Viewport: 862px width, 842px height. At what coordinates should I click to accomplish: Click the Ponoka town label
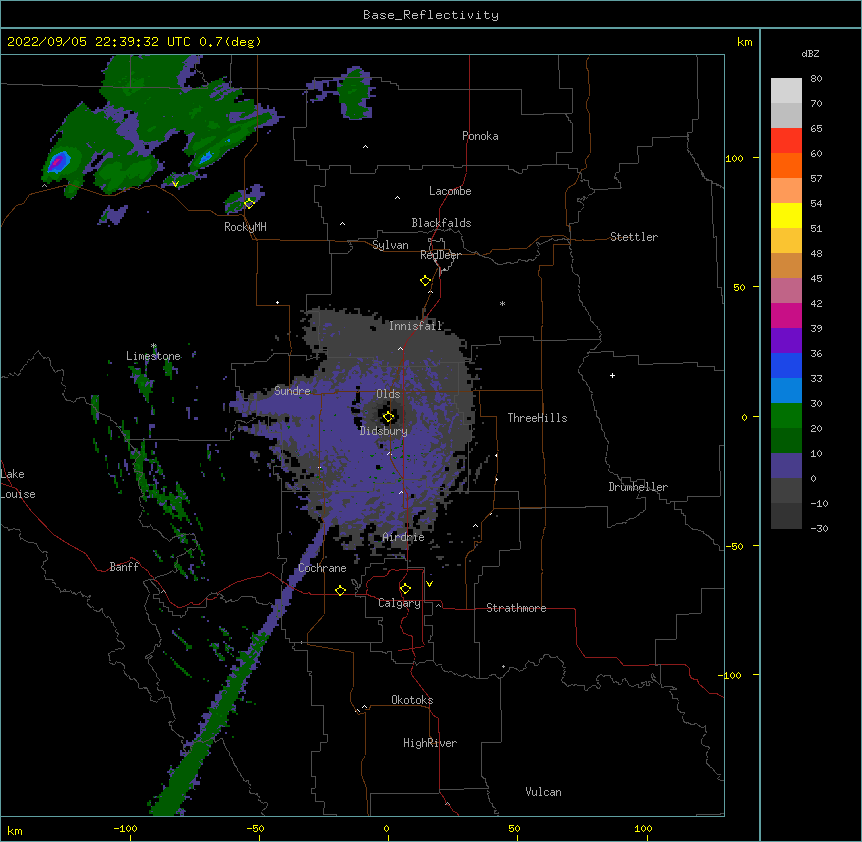point(480,136)
